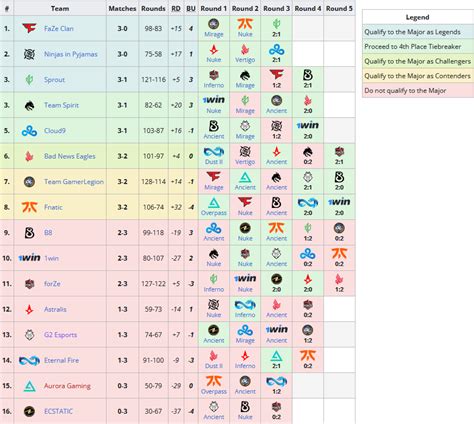Click the Aurora Gaming triangle logo in row 15
Screen dimensions: 474x424
click(x=30, y=386)
